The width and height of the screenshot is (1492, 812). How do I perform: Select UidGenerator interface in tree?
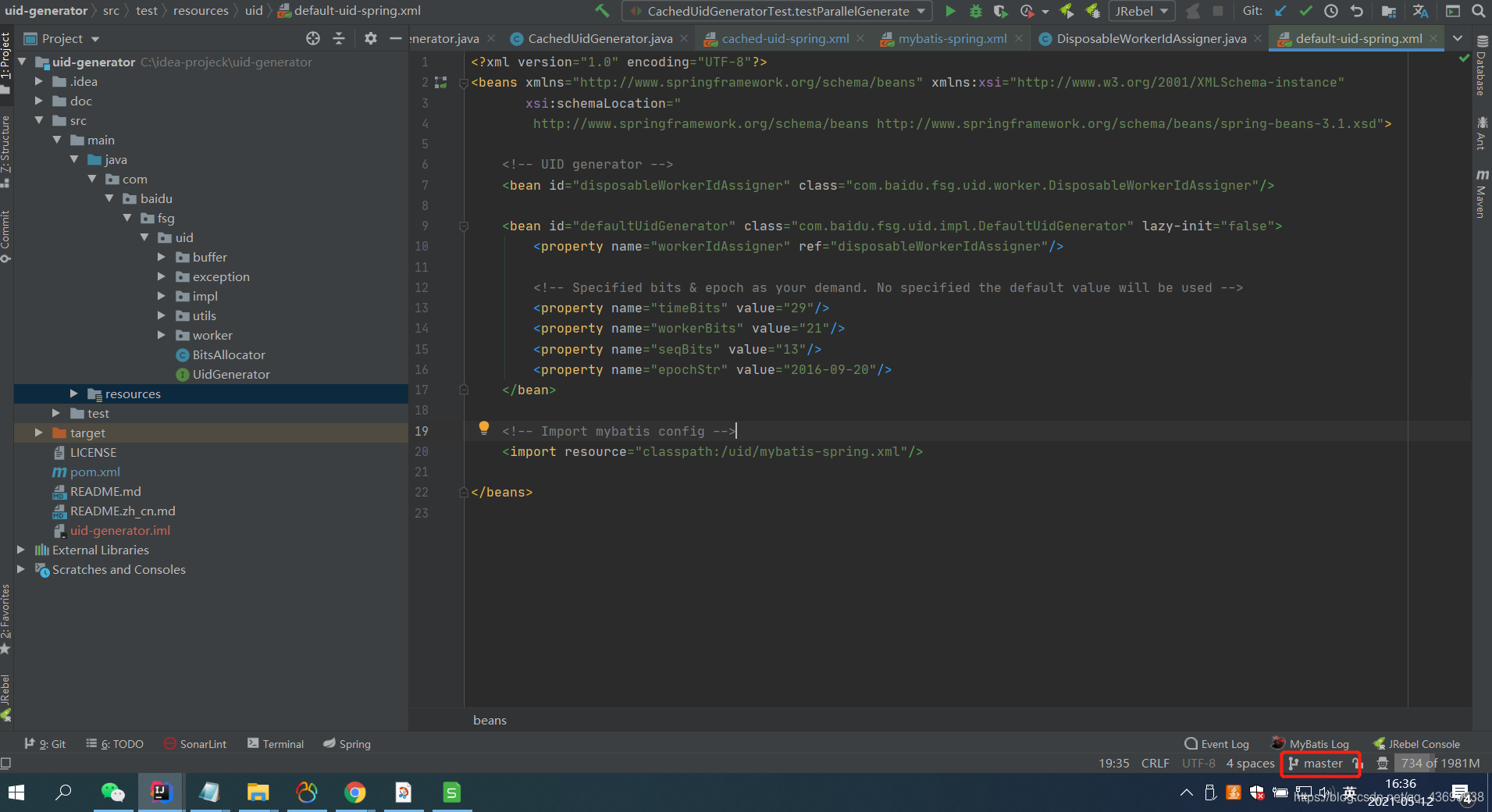click(223, 374)
